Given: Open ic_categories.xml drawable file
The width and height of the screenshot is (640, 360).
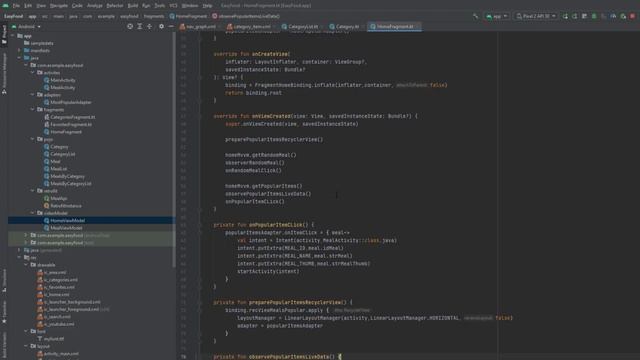Looking at the screenshot, I should click(x=58, y=280).
